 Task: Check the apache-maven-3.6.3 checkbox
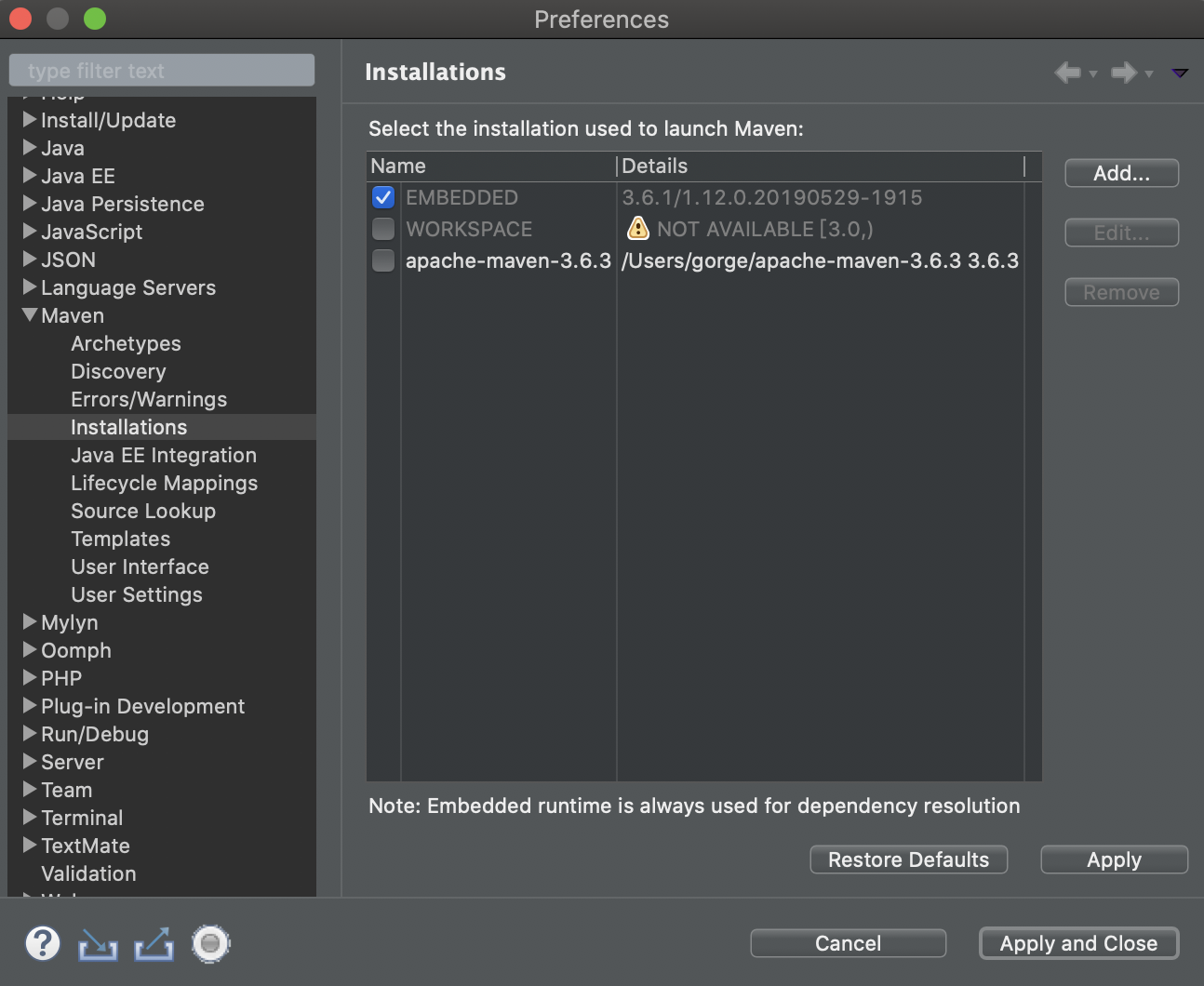(x=383, y=260)
